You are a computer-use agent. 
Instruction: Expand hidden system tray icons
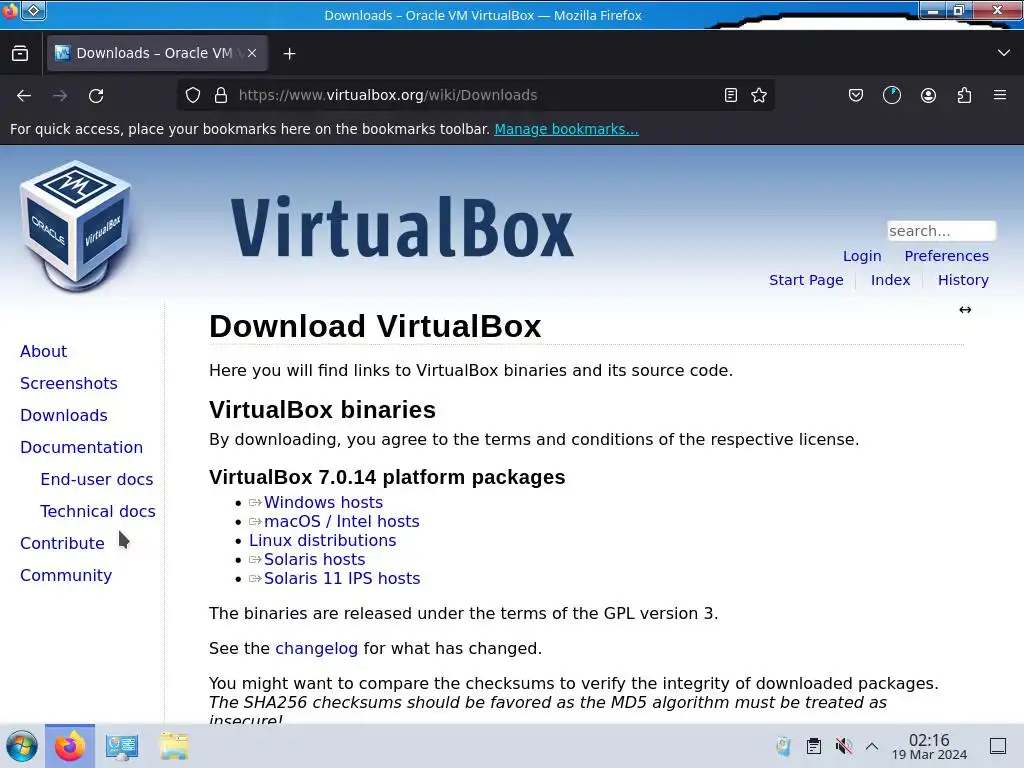point(872,746)
